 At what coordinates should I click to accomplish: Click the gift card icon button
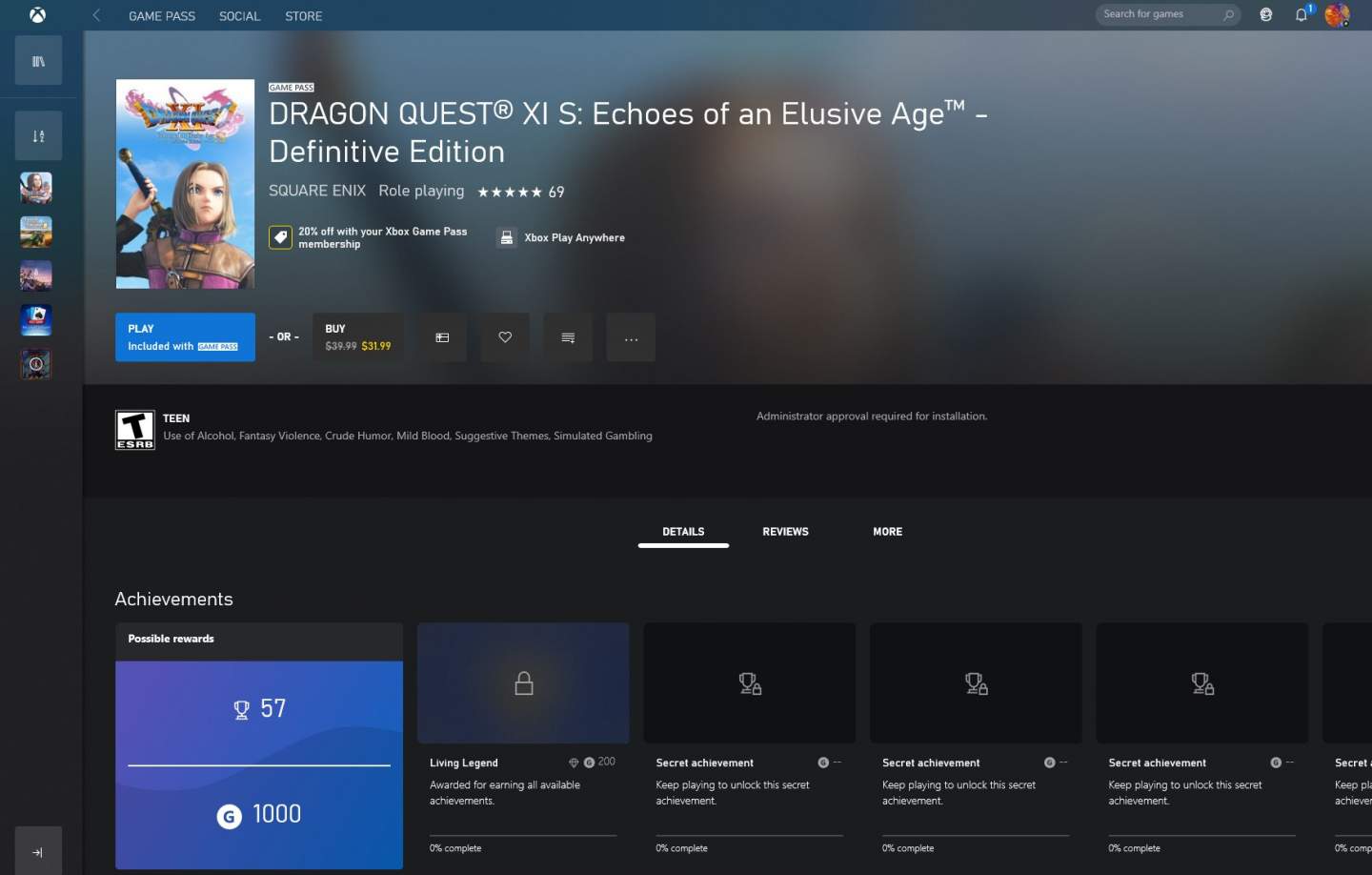[442, 337]
